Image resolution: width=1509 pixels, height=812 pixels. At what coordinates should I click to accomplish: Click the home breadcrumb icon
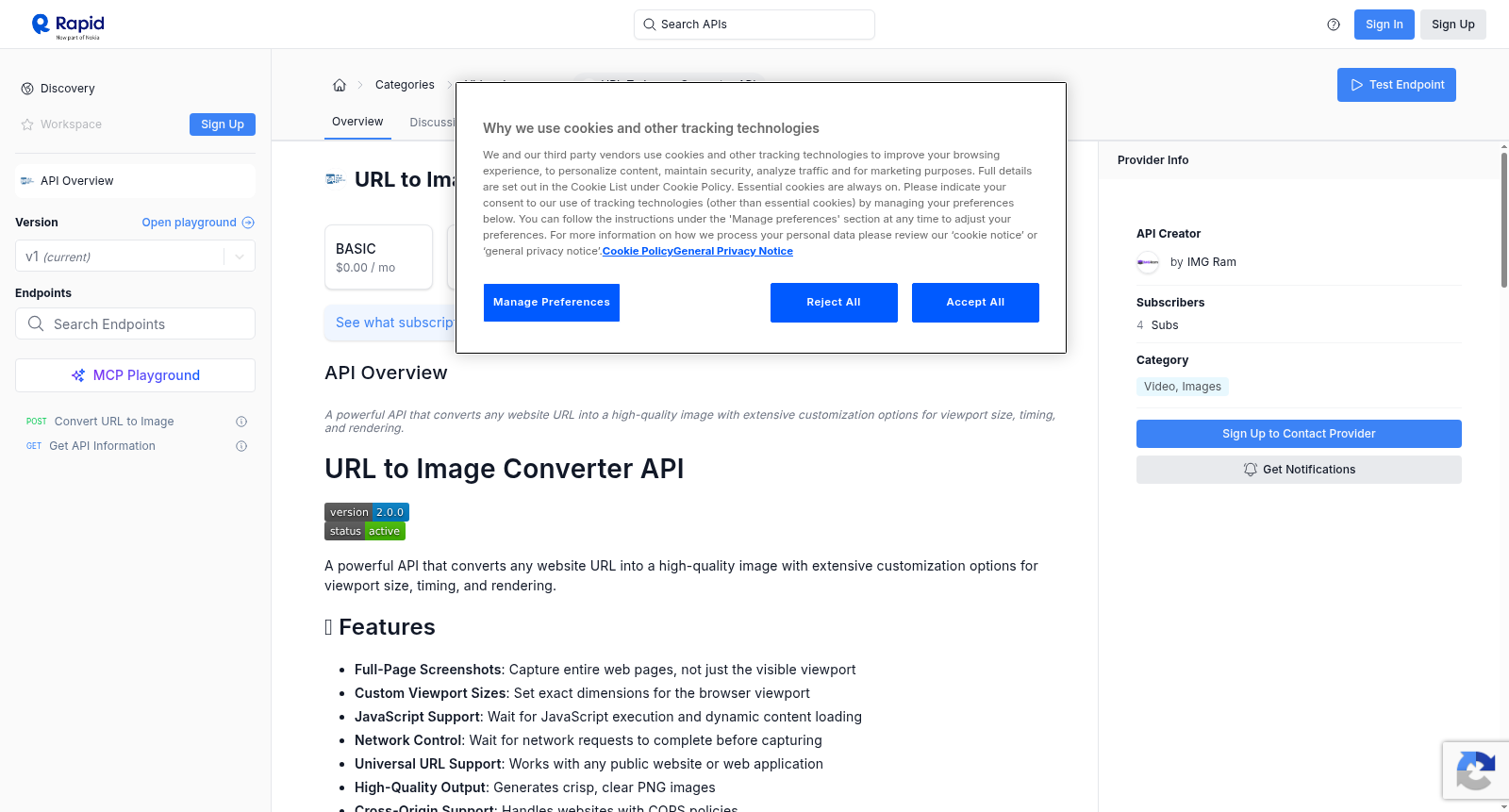click(x=340, y=85)
